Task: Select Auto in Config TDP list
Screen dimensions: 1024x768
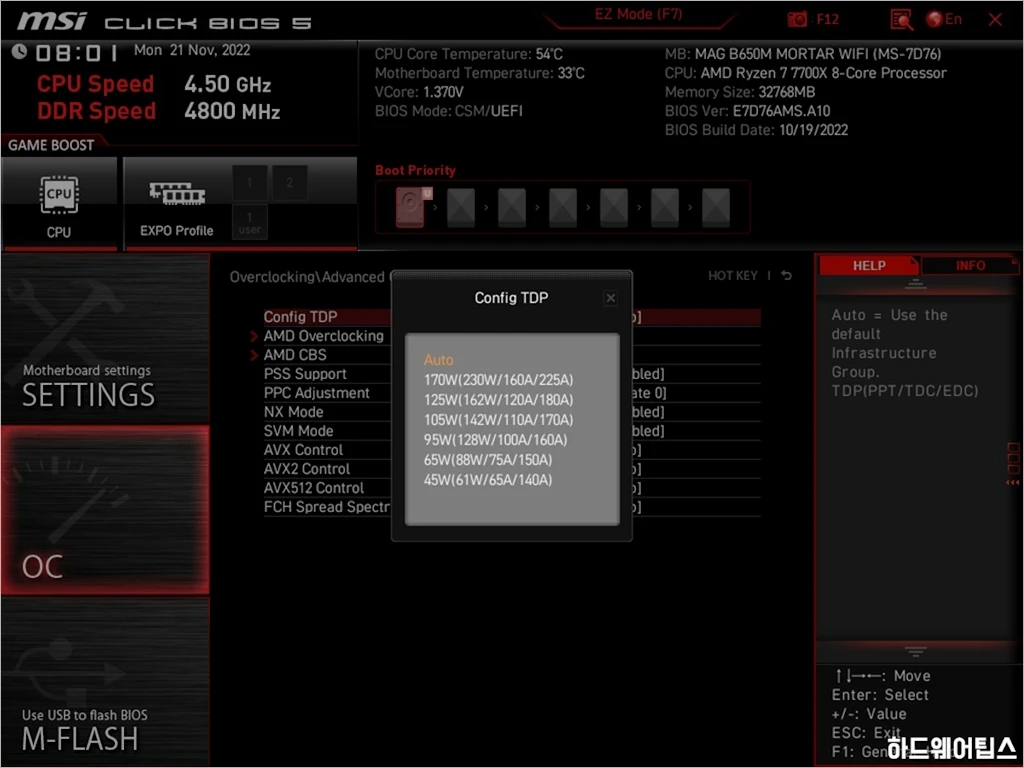Action: pyautogui.click(x=438, y=360)
